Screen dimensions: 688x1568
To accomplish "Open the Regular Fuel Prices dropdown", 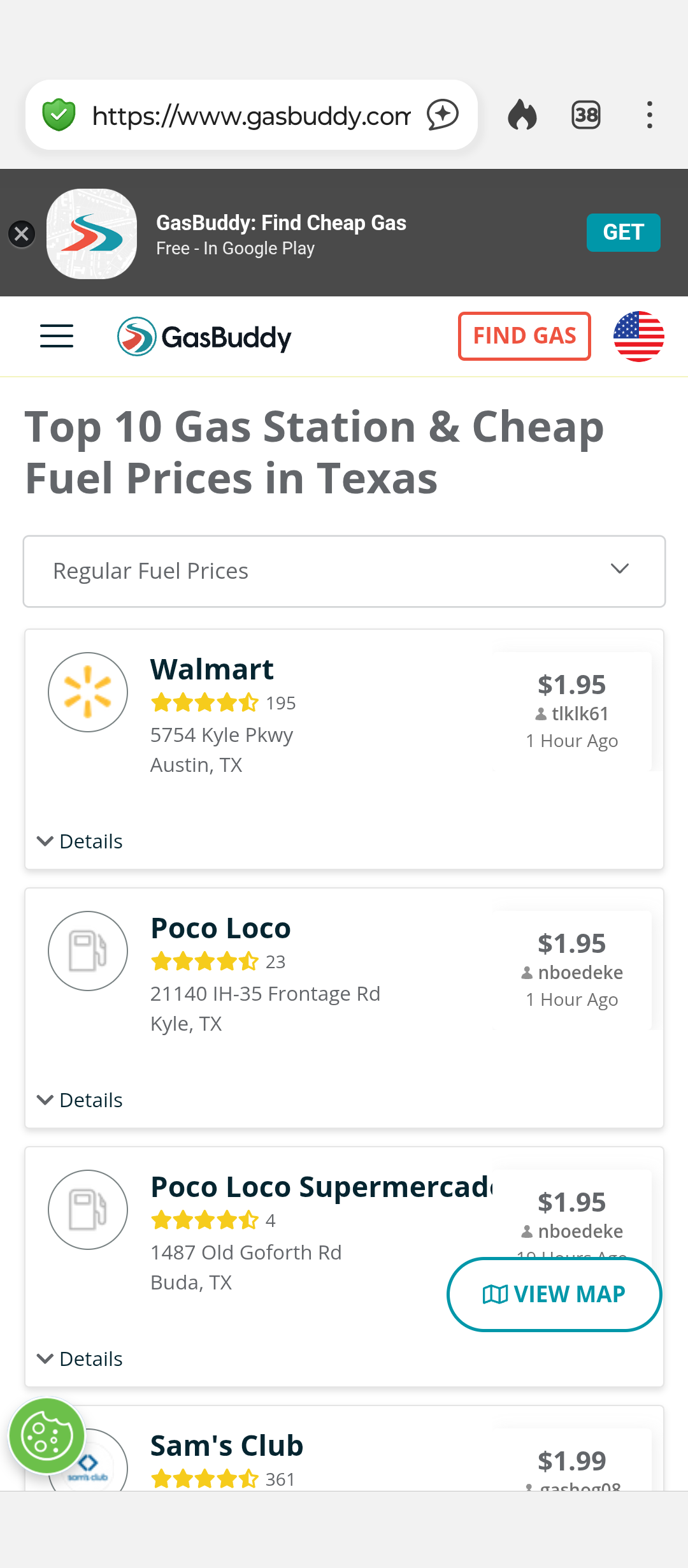I will click(344, 571).
